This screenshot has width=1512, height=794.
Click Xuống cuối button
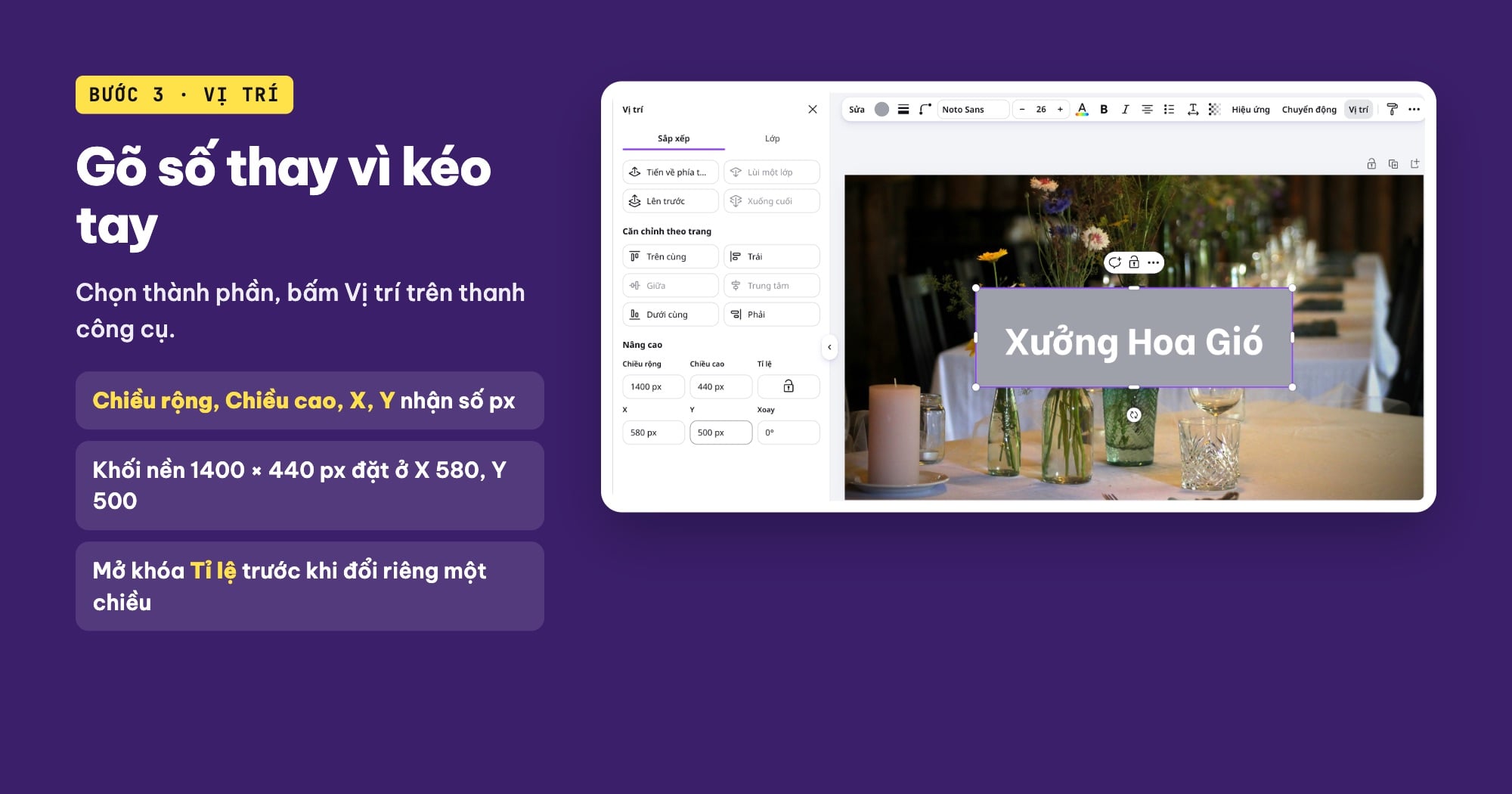pyautogui.click(x=772, y=201)
